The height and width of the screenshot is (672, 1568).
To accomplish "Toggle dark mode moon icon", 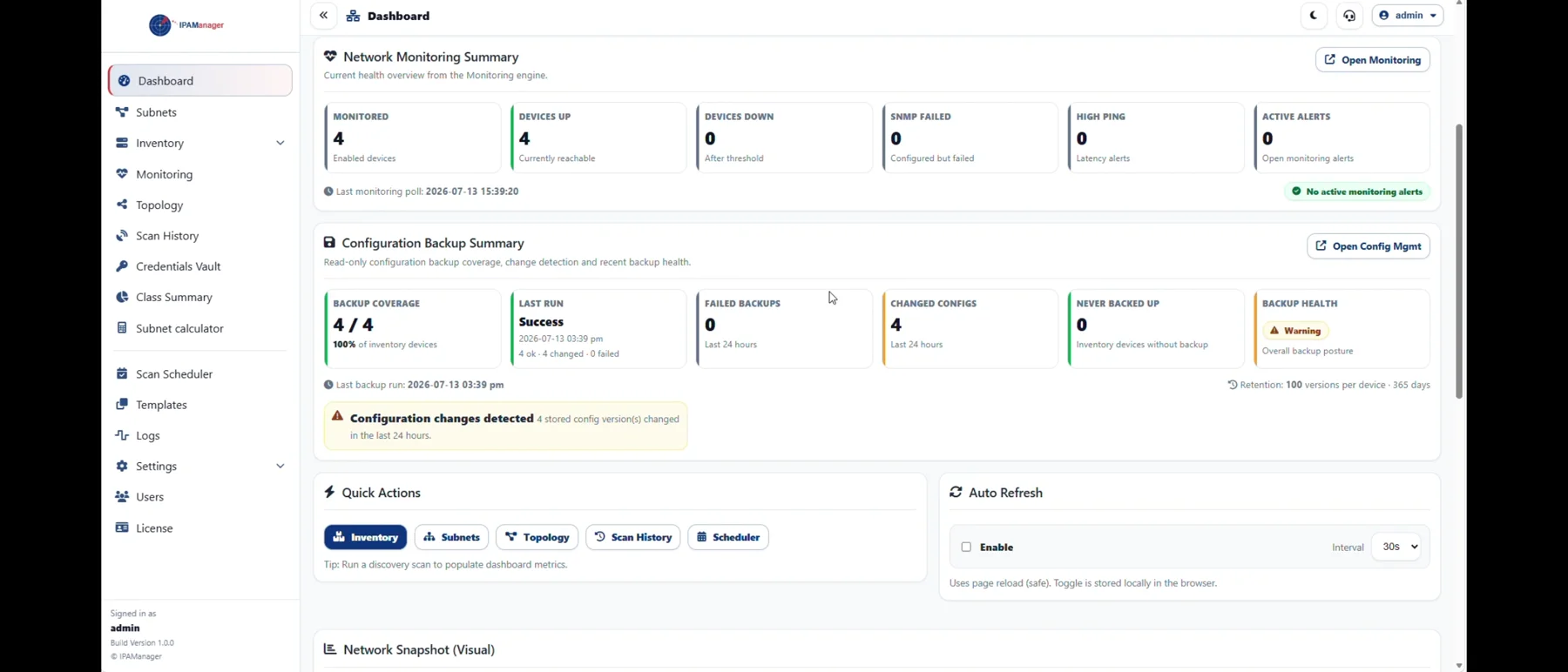I will 1314,16.
